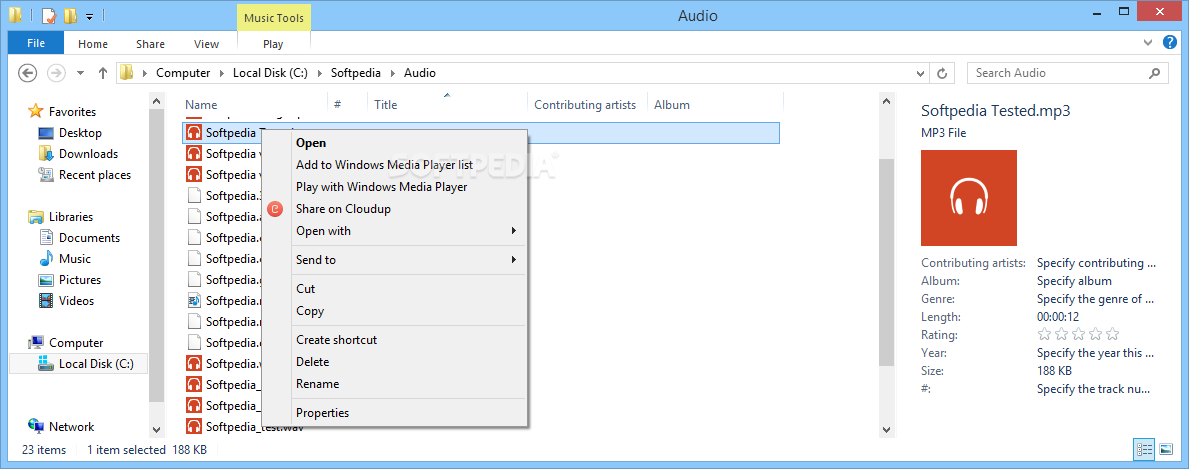This screenshot has width=1189, height=469.
Task: Open the Play tab under Music Tools
Action: [273, 44]
